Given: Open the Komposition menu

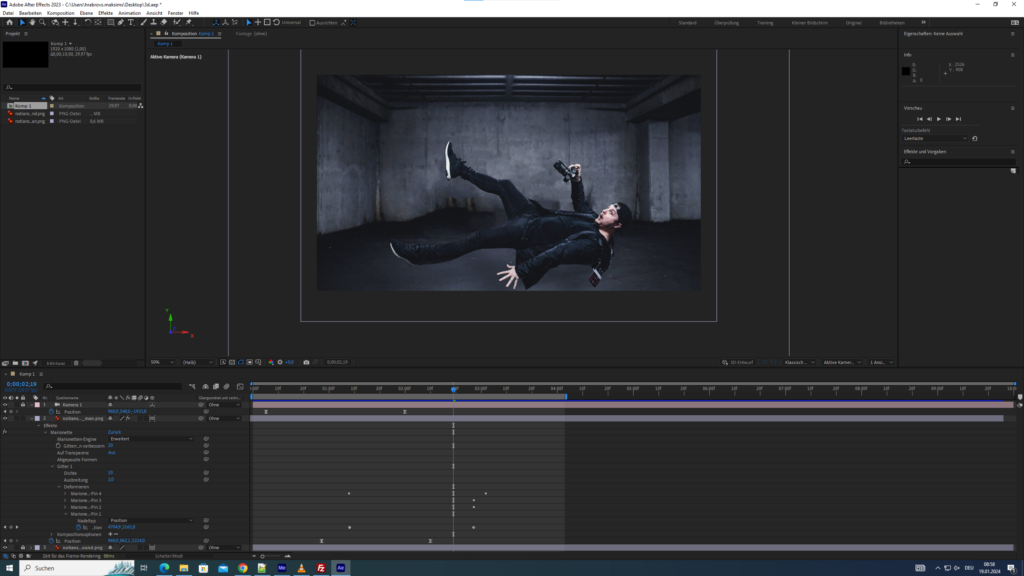Looking at the screenshot, I should click(x=60, y=13).
